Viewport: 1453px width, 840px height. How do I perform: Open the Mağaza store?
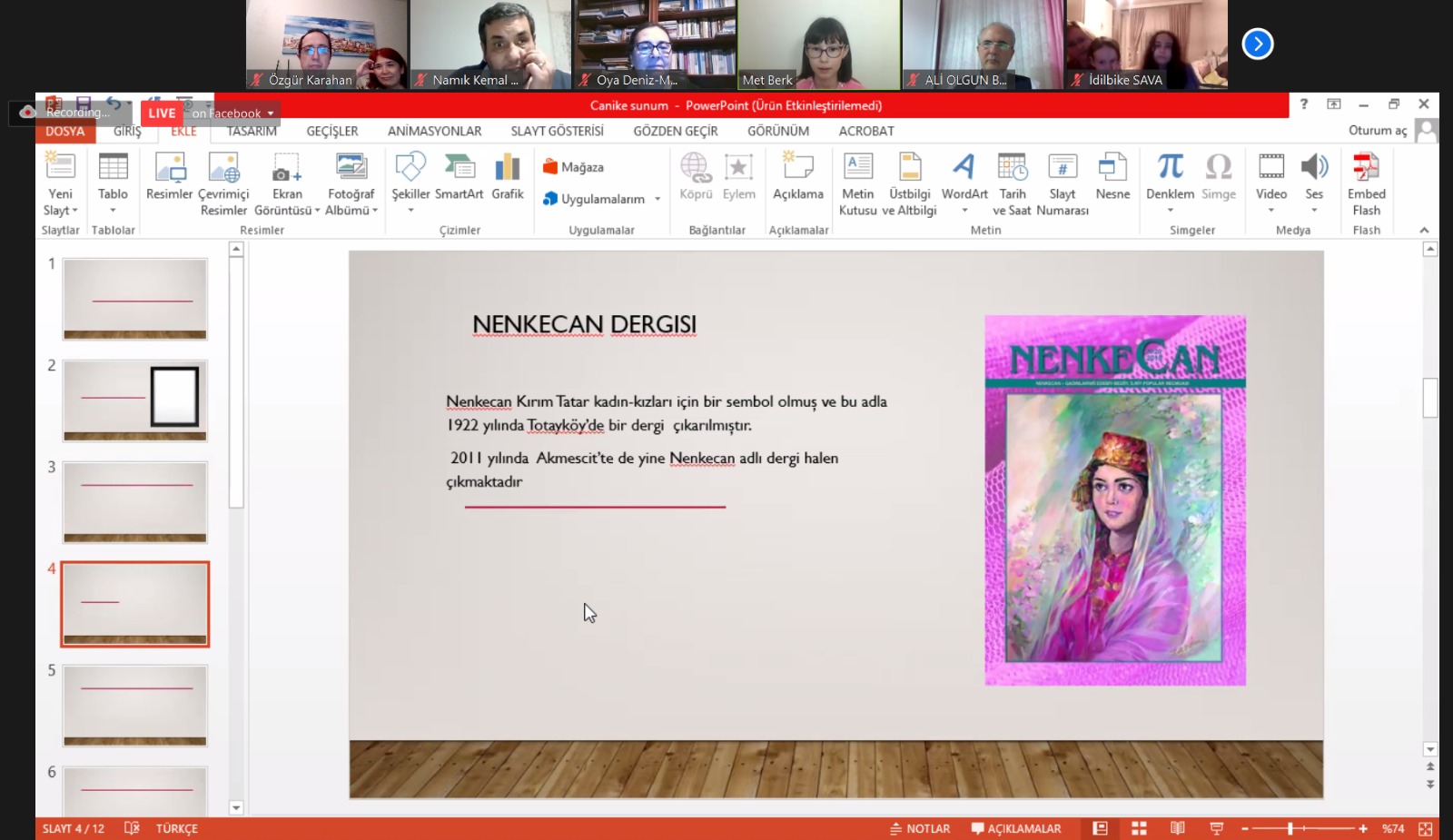[573, 167]
